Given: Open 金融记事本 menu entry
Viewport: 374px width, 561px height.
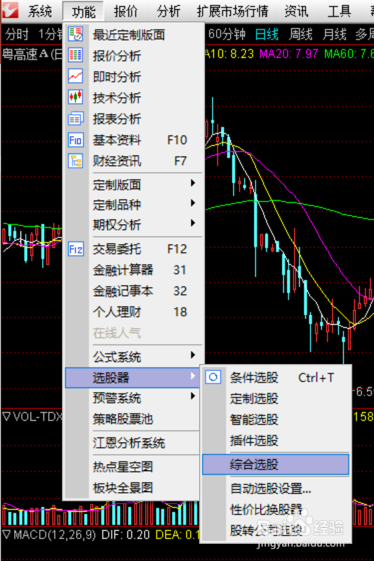Looking at the screenshot, I should [133, 291].
